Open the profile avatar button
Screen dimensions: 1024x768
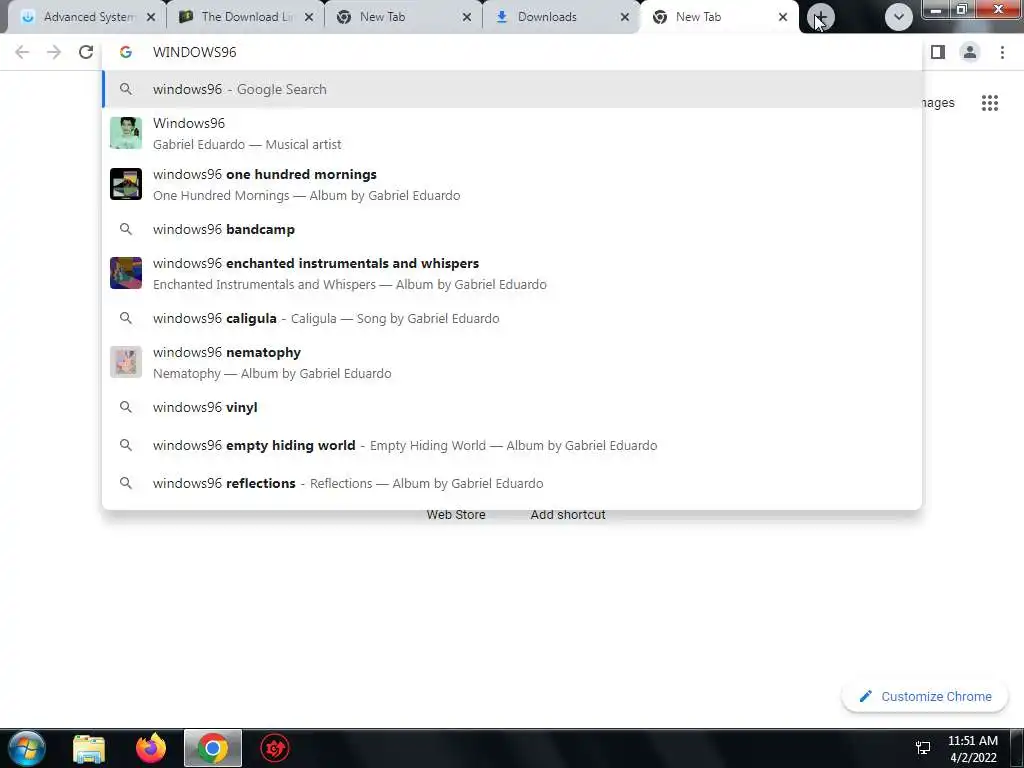(x=970, y=52)
